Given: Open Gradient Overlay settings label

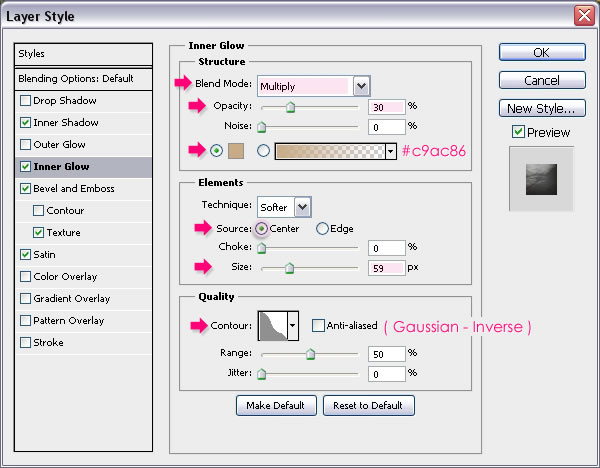Looking at the screenshot, I should 72,298.
